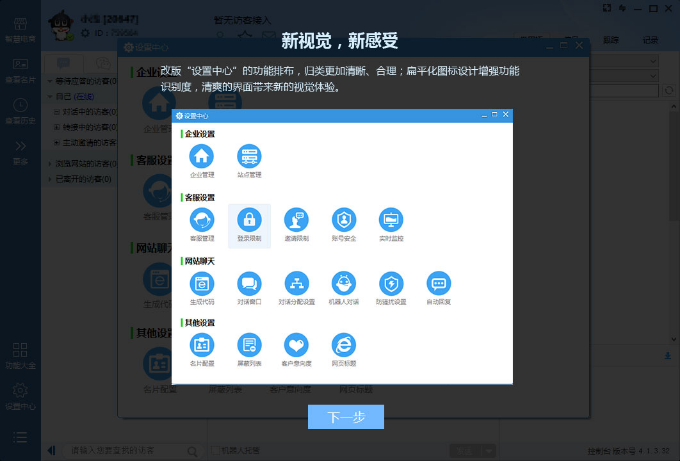Open the 自动恢复 icon
The width and height of the screenshot is (680, 461).
click(438, 282)
